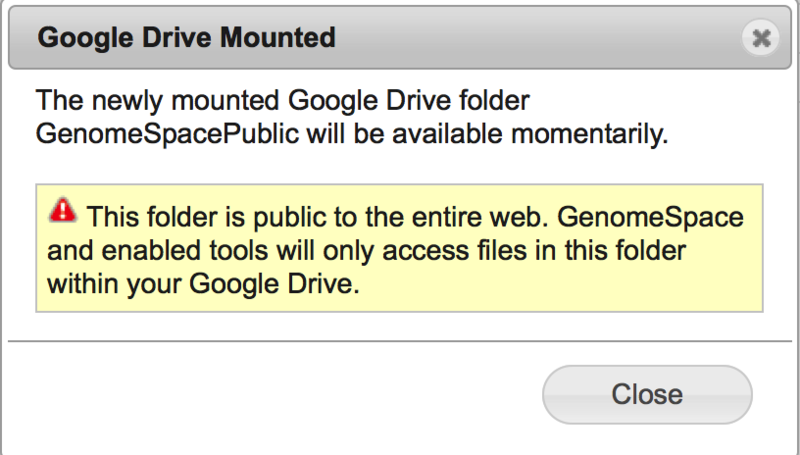Image resolution: width=800 pixels, height=455 pixels.
Task: Click the Close button
Action: (x=647, y=394)
